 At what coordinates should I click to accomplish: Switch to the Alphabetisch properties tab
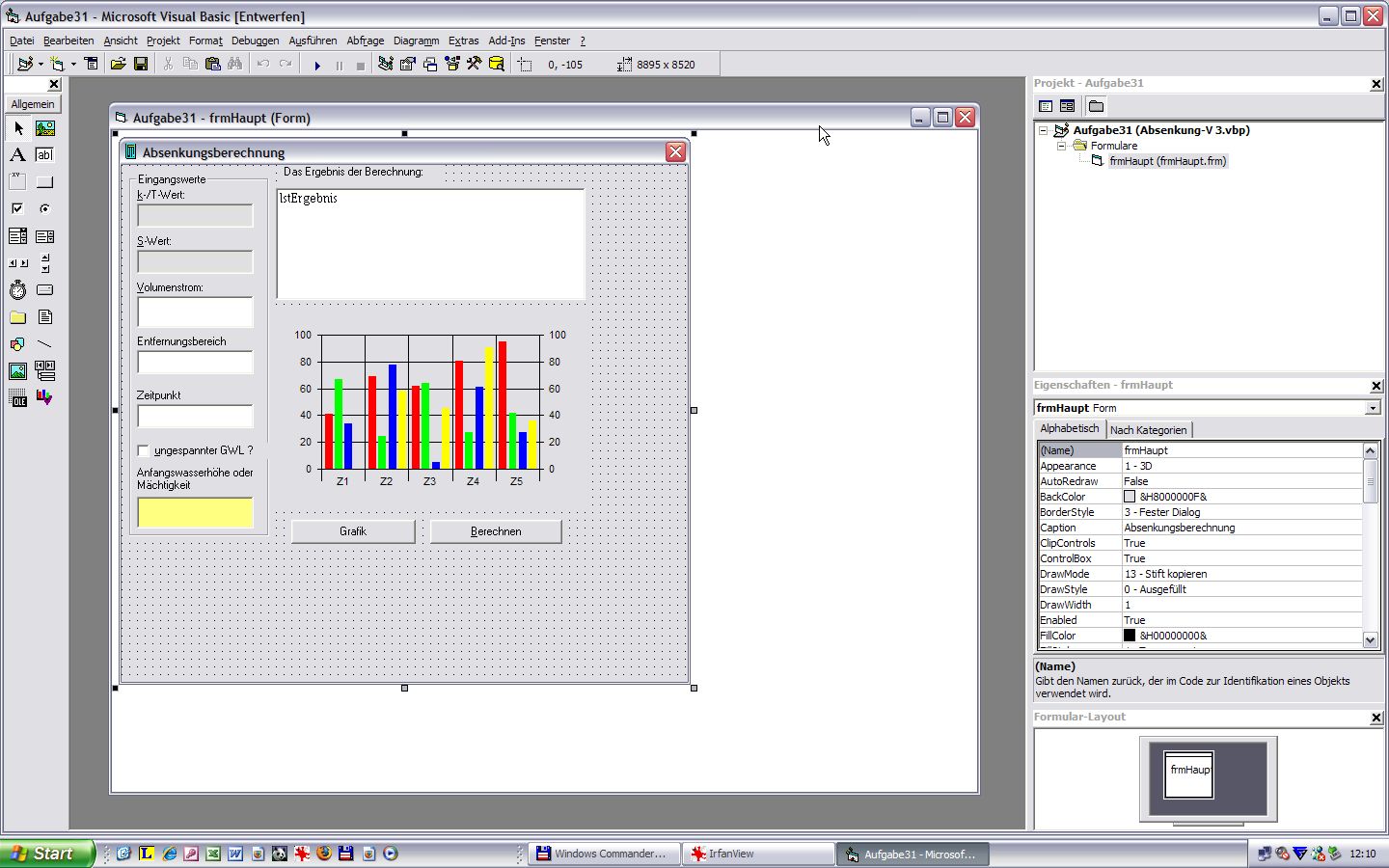(x=1069, y=429)
